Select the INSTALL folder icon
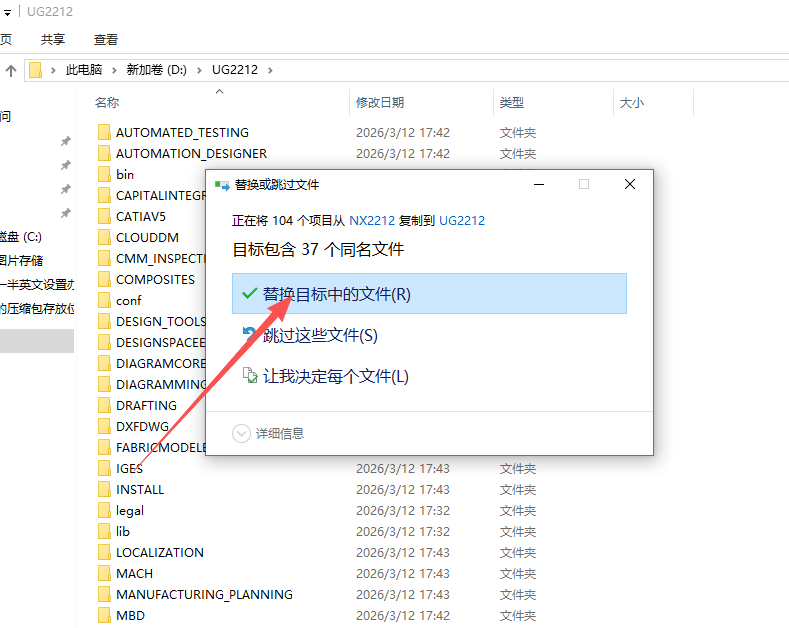The height and width of the screenshot is (628, 789). click(x=104, y=490)
